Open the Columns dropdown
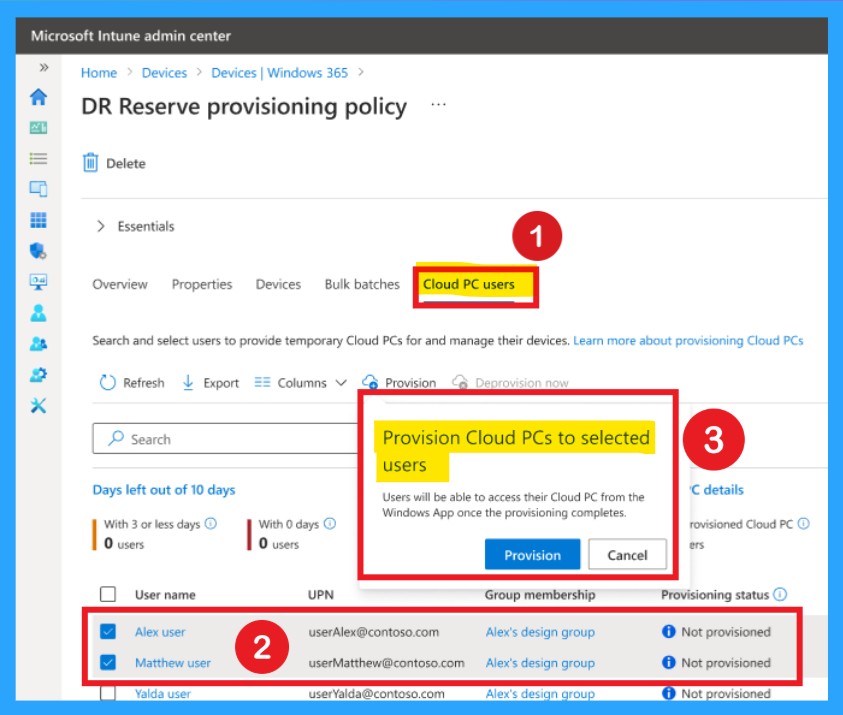This screenshot has height=715, width=843. pyautogui.click(x=301, y=383)
